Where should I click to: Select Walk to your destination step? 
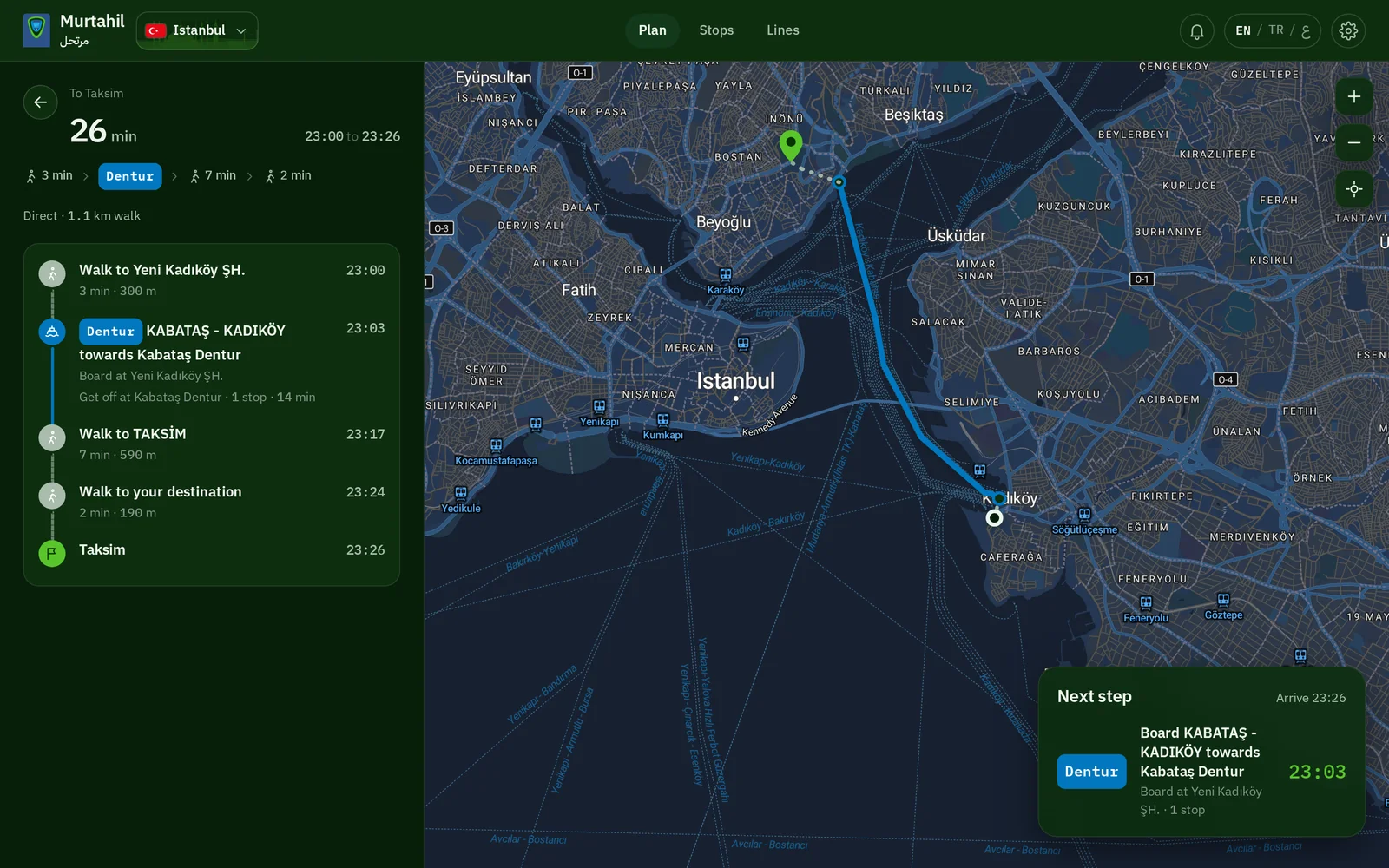(x=212, y=502)
